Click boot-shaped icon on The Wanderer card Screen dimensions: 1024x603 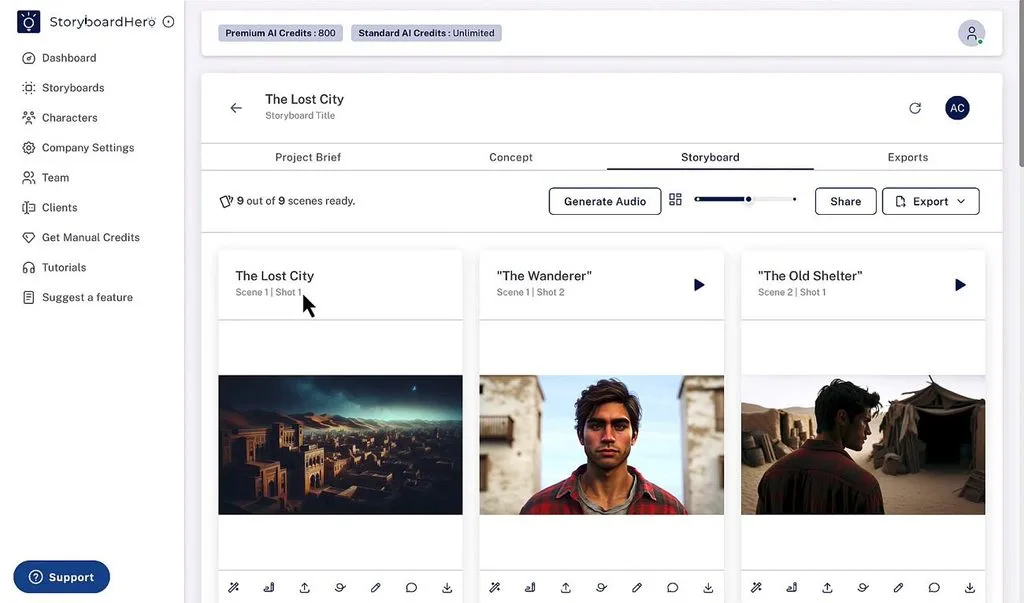[530, 587]
